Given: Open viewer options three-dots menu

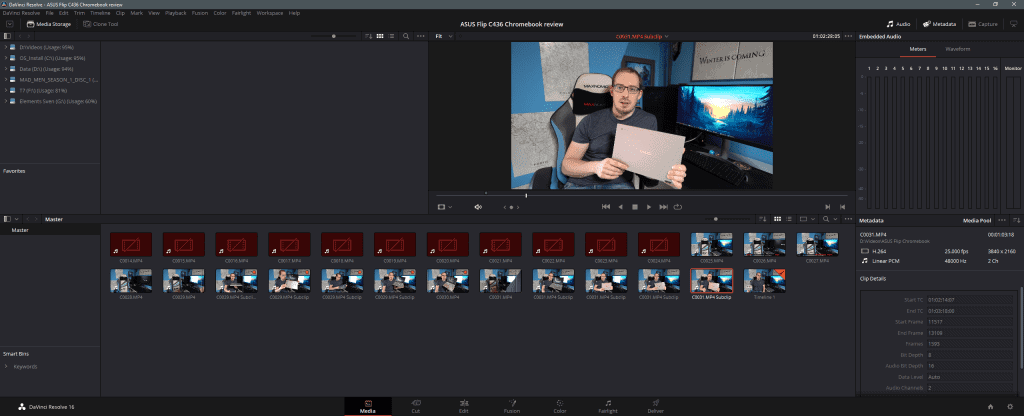Looking at the screenshot, I should coord(848,36).
